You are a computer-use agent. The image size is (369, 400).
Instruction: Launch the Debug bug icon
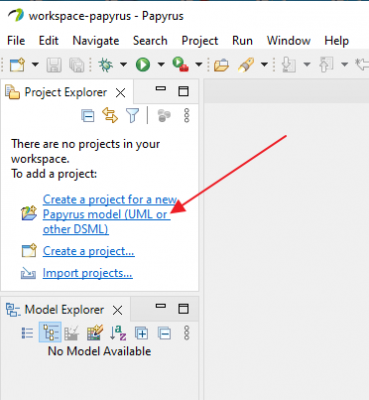pyautogui.click(x=106, y=64)
